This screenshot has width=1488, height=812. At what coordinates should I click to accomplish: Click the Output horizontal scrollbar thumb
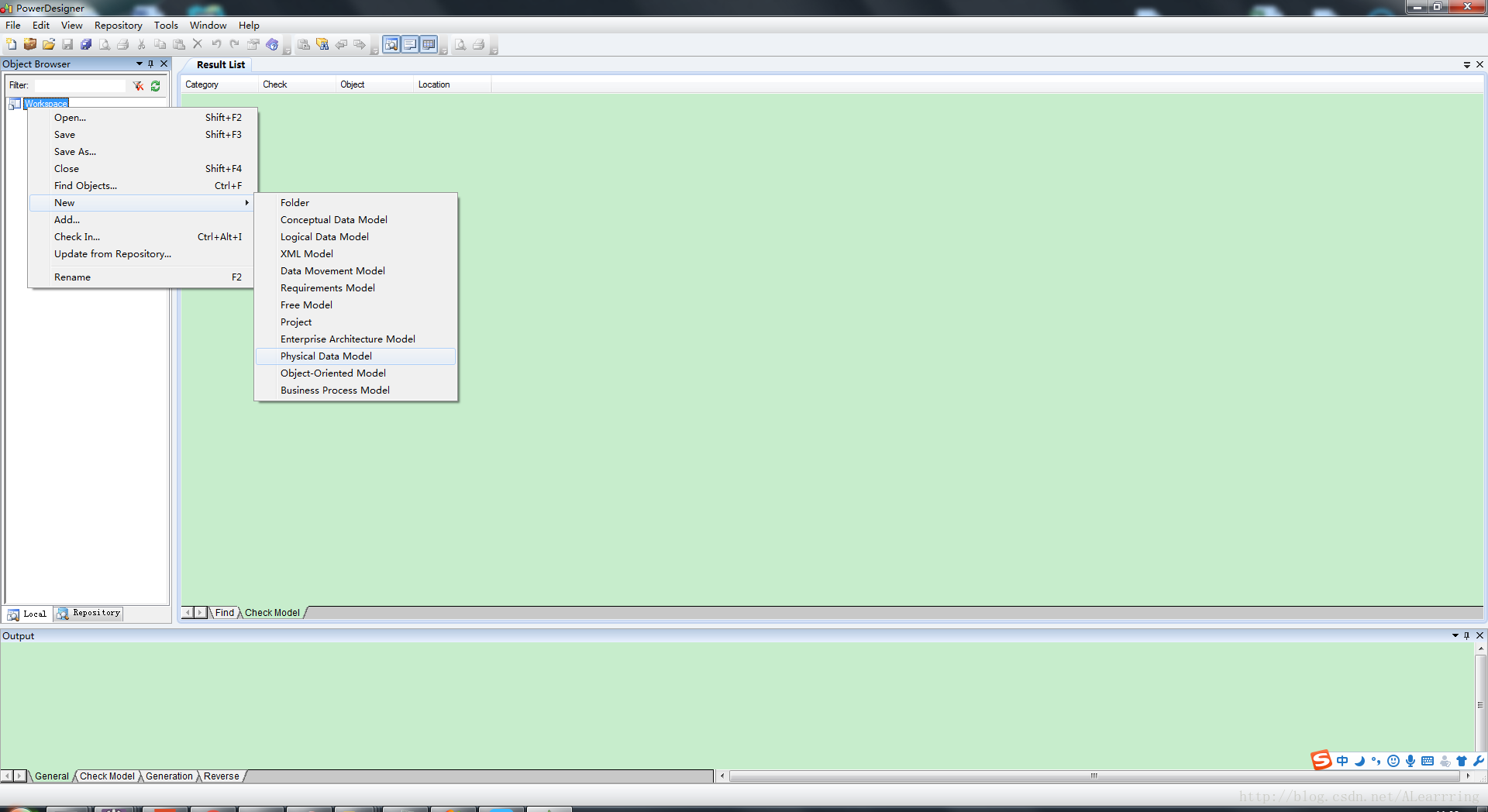click(x=1094, y=776)
